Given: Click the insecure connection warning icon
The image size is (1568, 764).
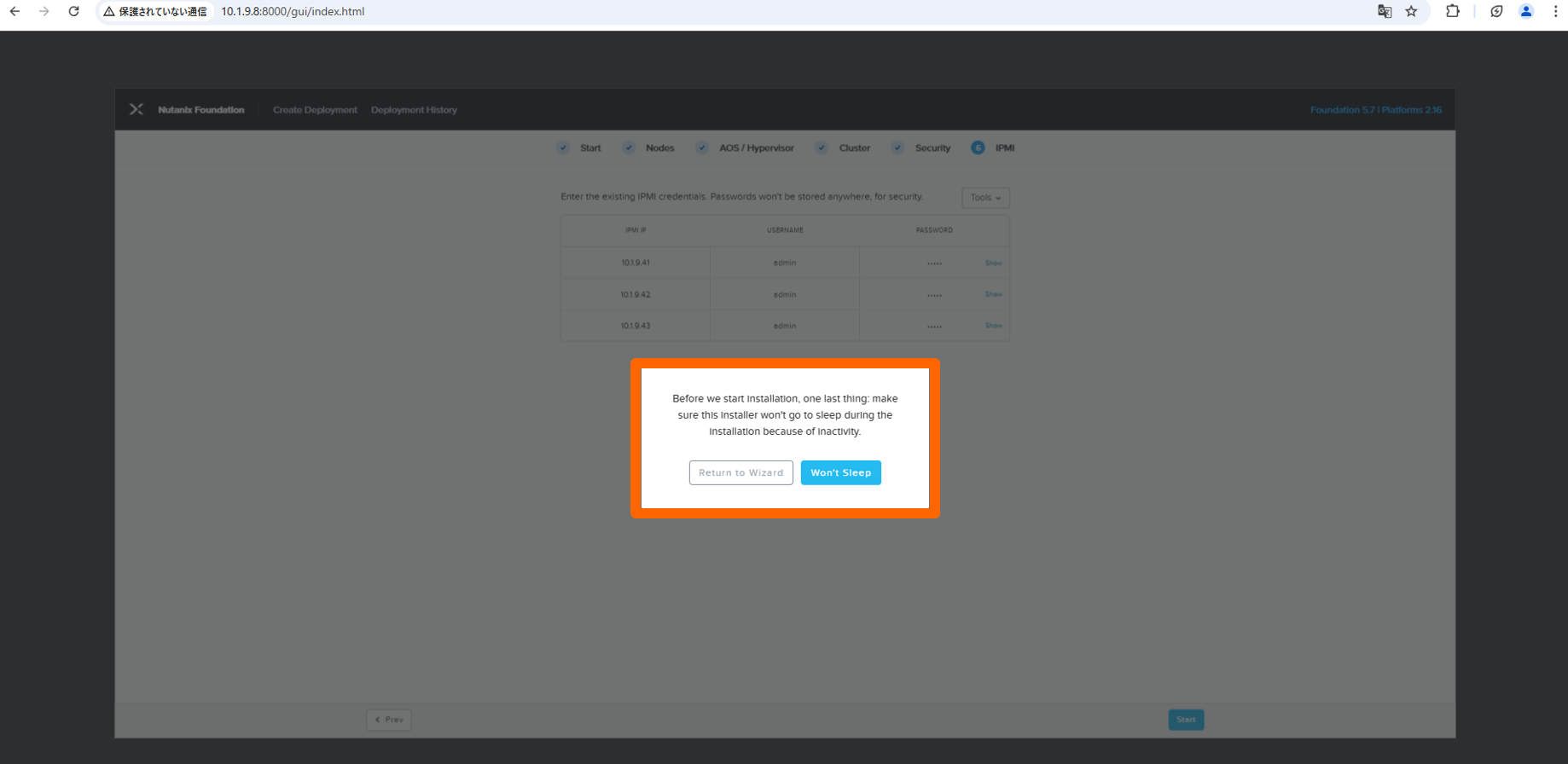Looking at the screenshot, I should tap(109, 11).
